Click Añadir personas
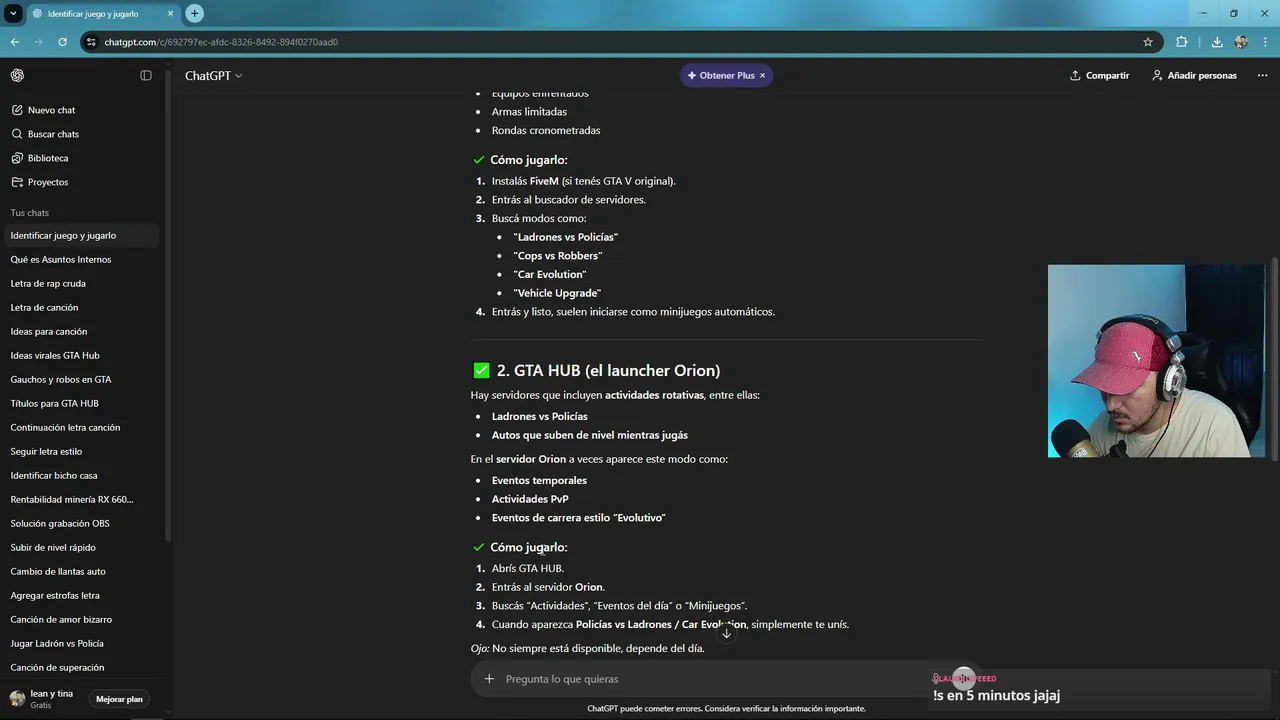The width and height of the screenshot is (1280, 720). coord(1194,76)
